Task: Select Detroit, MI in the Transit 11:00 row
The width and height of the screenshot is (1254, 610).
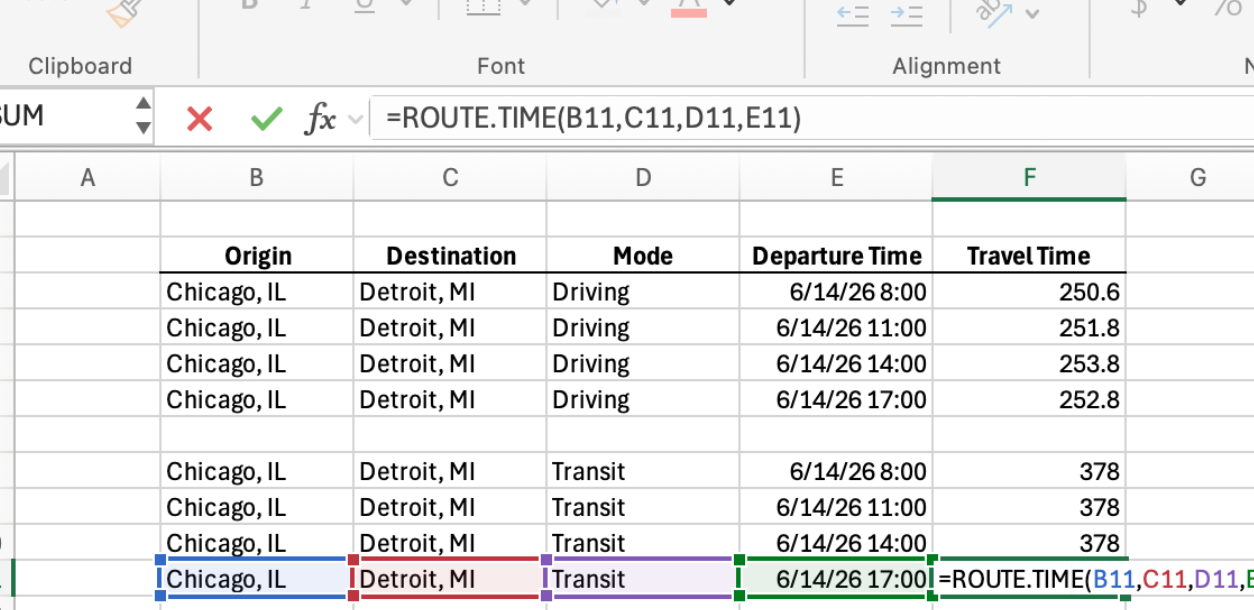Action: click(x=450, y=507)
